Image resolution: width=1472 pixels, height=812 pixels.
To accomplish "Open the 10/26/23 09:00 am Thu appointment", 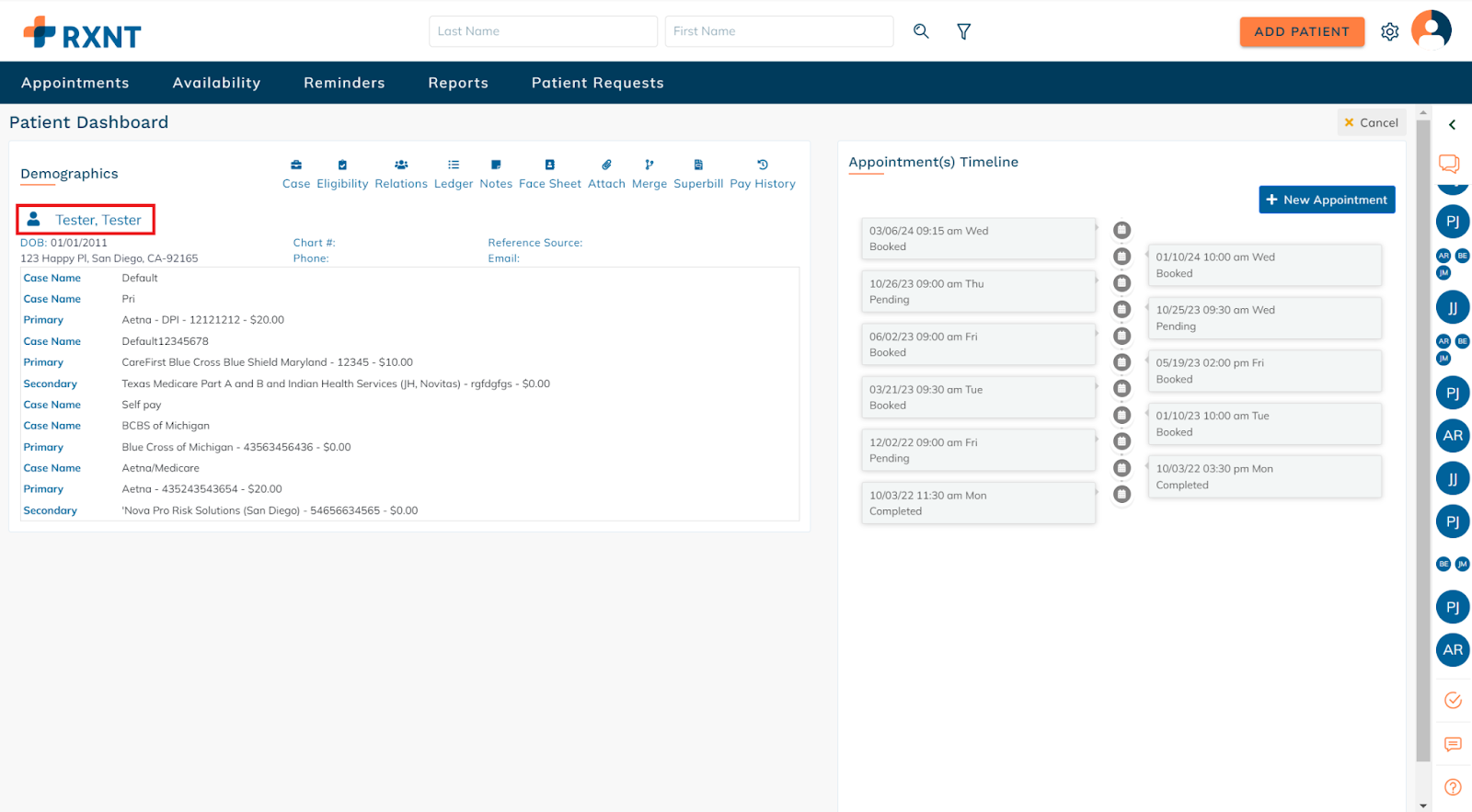I will tap(978, 292).
